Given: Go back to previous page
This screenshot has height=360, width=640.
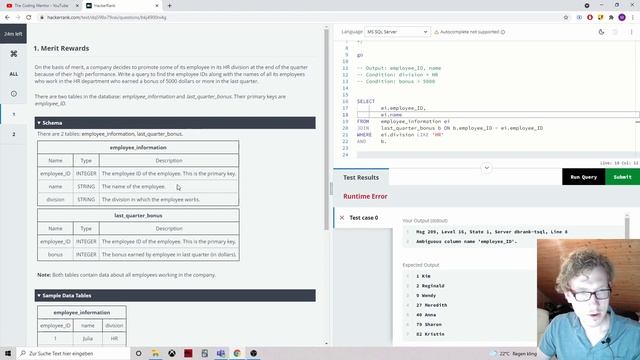Looking at the screenshot, I should pos(7,18).
